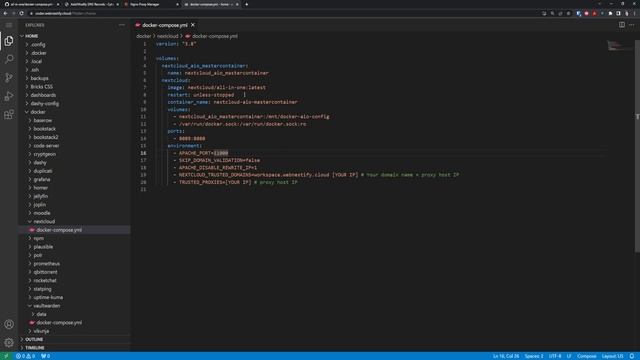Expand the backups folder

[75, 78]
